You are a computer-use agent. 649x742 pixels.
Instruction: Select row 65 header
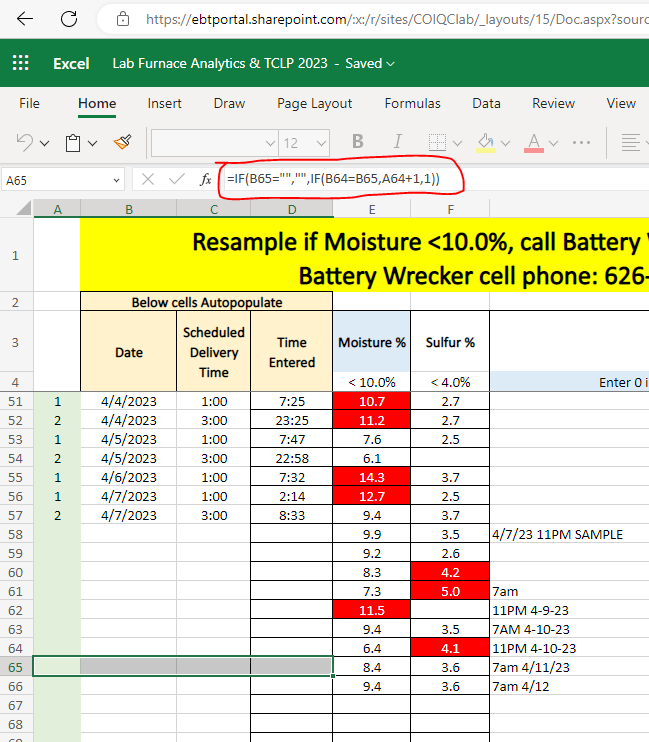coord(16,667)
